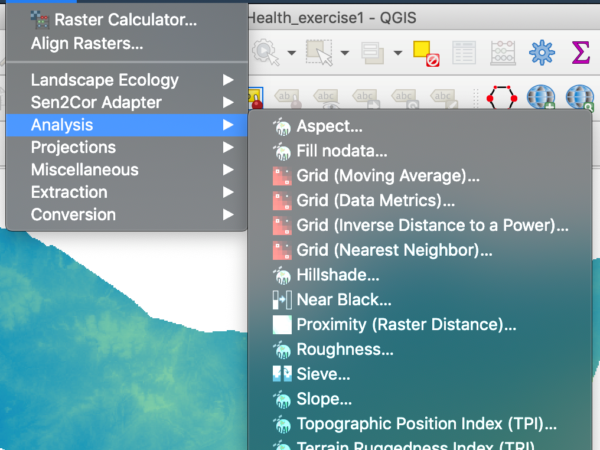Screen dimensions: 600x450
Task: Open the Processing Toolbox gear icon
Action: tap(542, 52)
